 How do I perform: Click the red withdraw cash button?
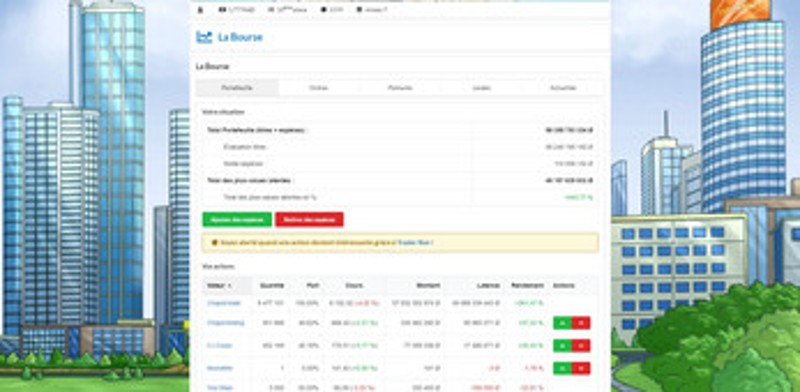coord(309,219)
